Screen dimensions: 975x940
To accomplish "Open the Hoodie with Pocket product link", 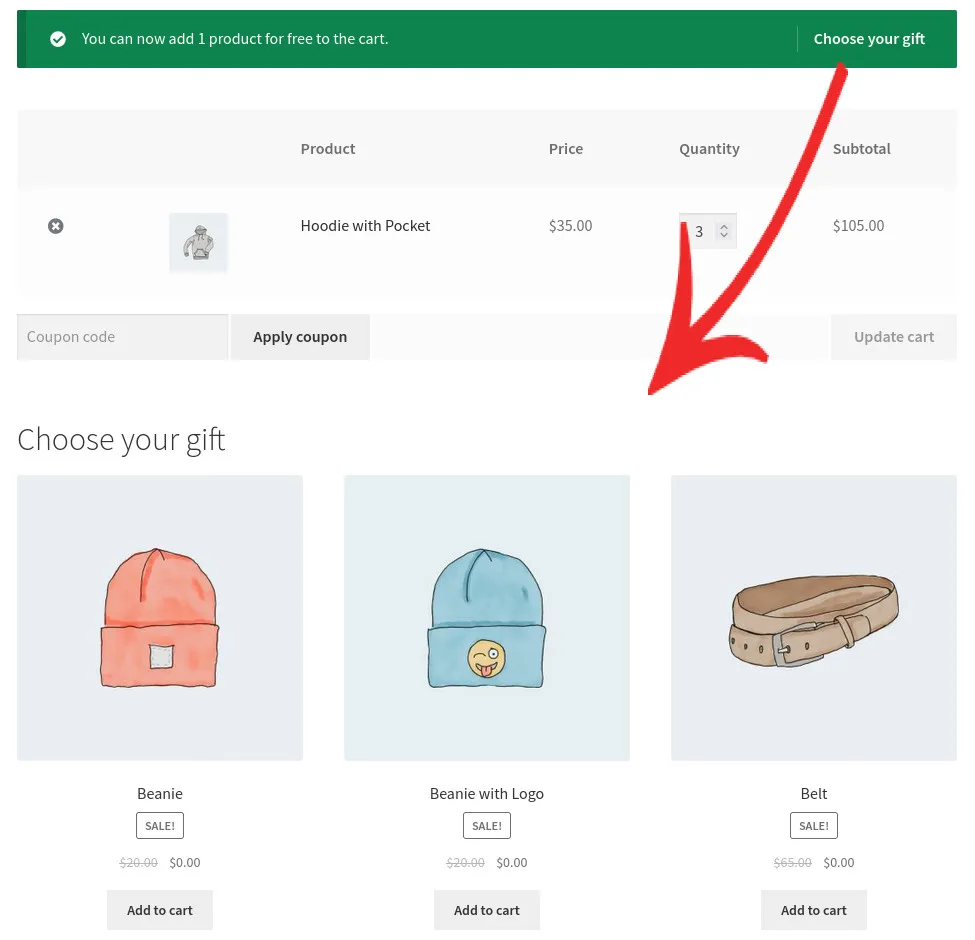I will pos(365,226).
